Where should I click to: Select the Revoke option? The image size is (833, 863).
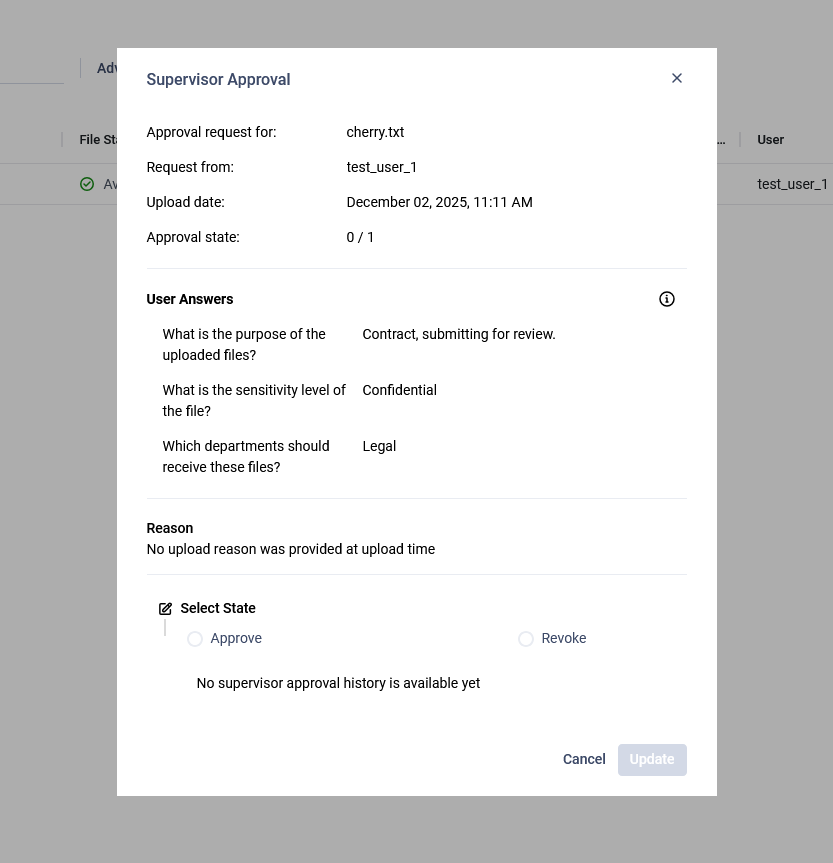pos(563,638)
